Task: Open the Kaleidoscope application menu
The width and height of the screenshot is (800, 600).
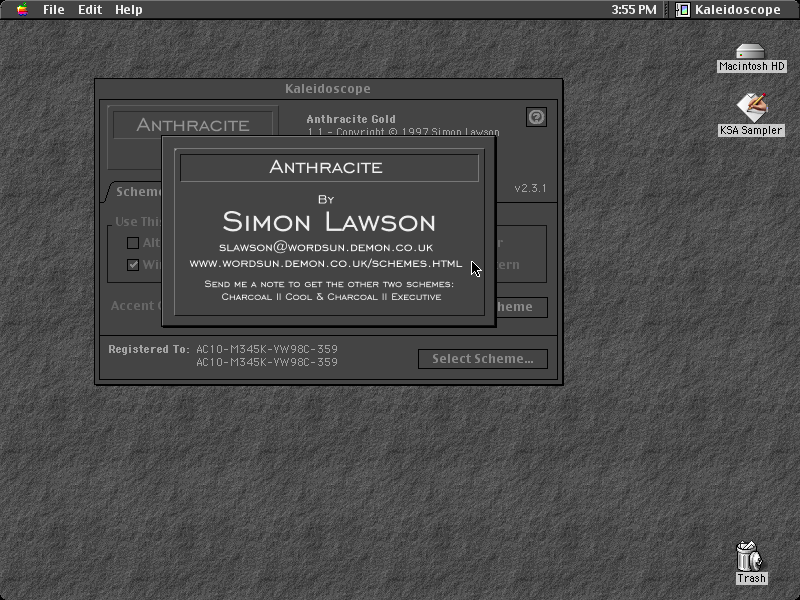Action: click(x=728, y=10)
